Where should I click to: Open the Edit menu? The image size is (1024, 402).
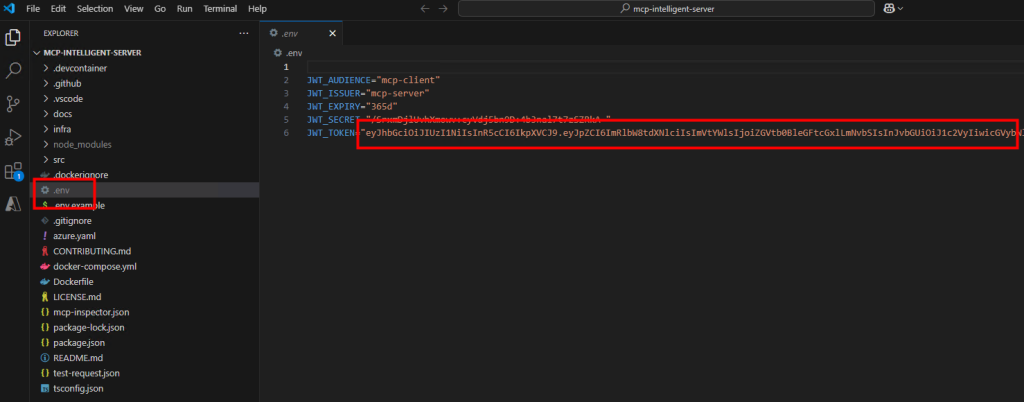[x=58, y=8]
